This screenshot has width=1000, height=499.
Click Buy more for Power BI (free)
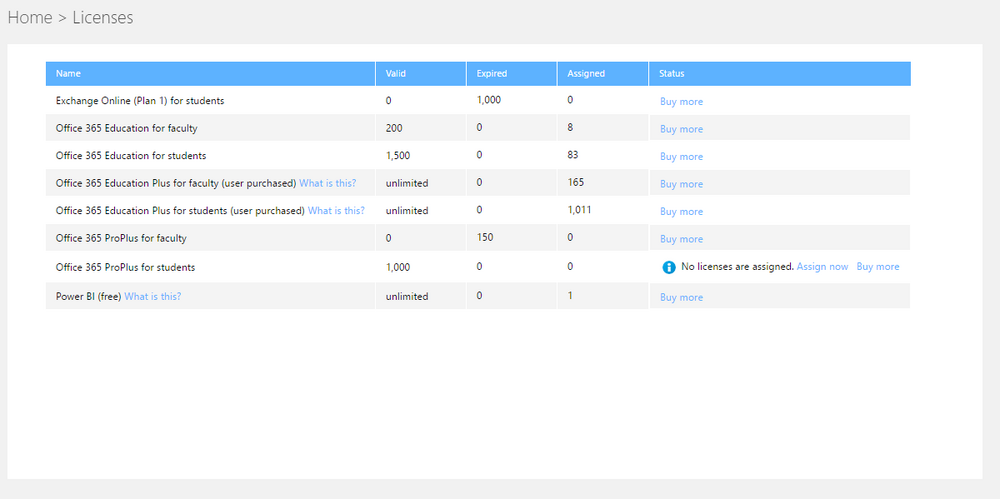(x=681, y=297)
